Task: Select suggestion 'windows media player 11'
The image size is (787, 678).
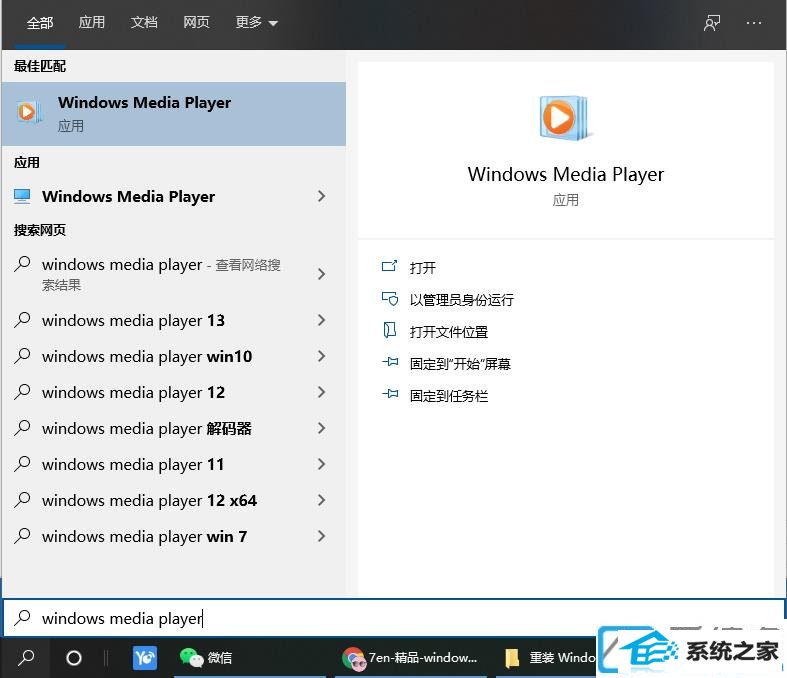Action: pyautogui.click(x=133, y=464)
